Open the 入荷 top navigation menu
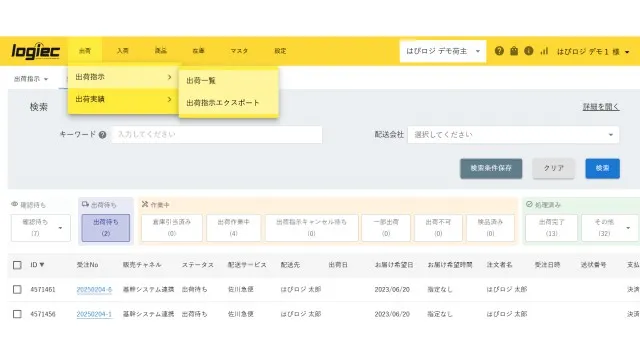Viewport: 640px width, 360px height. point(122,51)
